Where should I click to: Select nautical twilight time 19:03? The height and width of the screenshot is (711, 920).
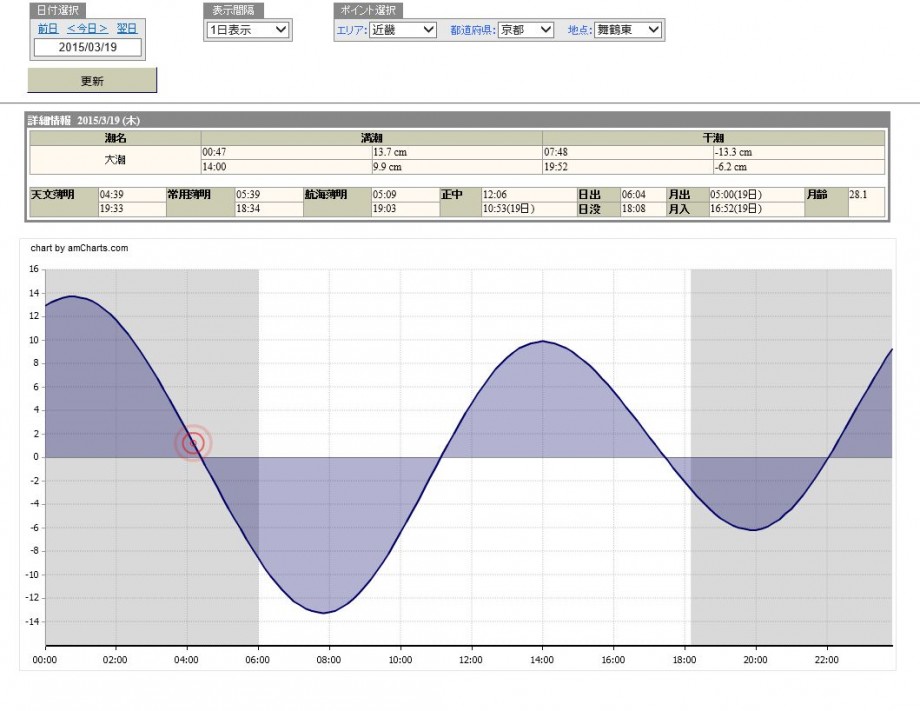(405, 209)
